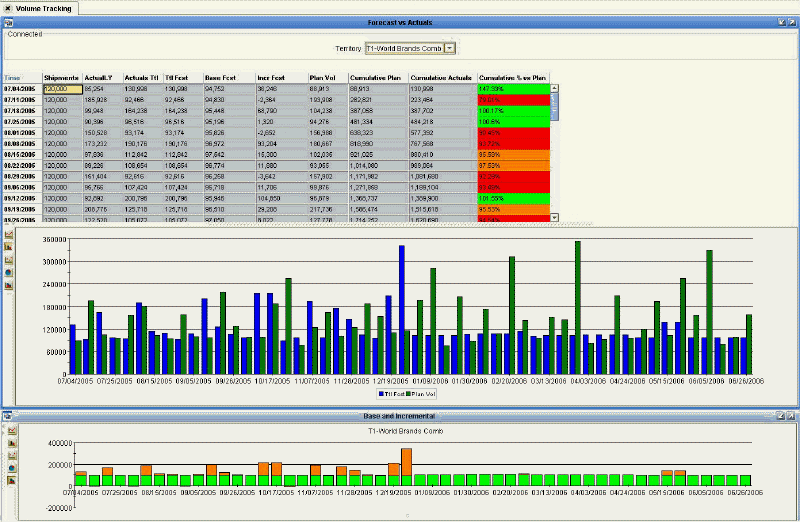The height and width of the screenshot is (522, 800).
Task: Restore the Base and Incremental panel
Action: coord(782,416)
